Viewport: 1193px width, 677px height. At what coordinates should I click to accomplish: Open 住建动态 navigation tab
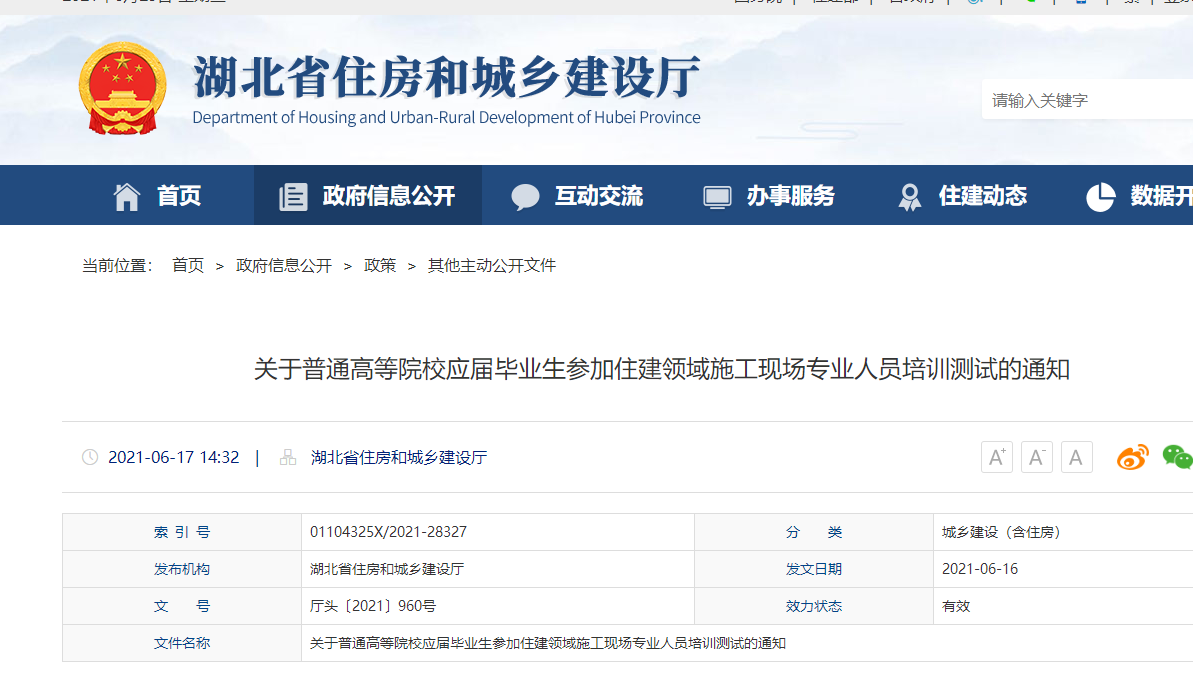pos(983,196)
